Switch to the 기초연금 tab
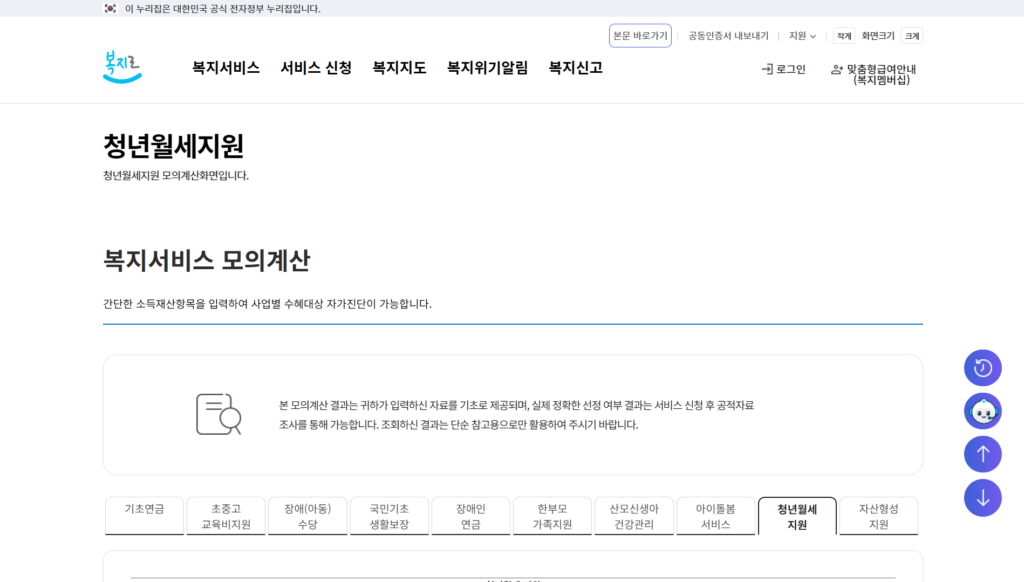Screen dimensions: 1024x582 [x=143, y=515]
